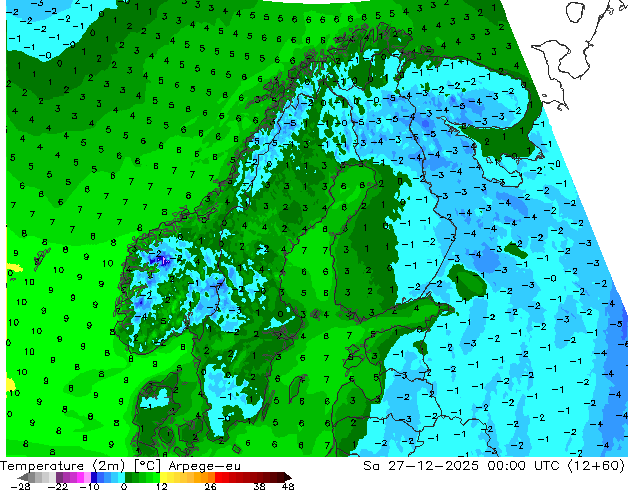
Task: Click the '26' legend label
Action: (210, 486)
